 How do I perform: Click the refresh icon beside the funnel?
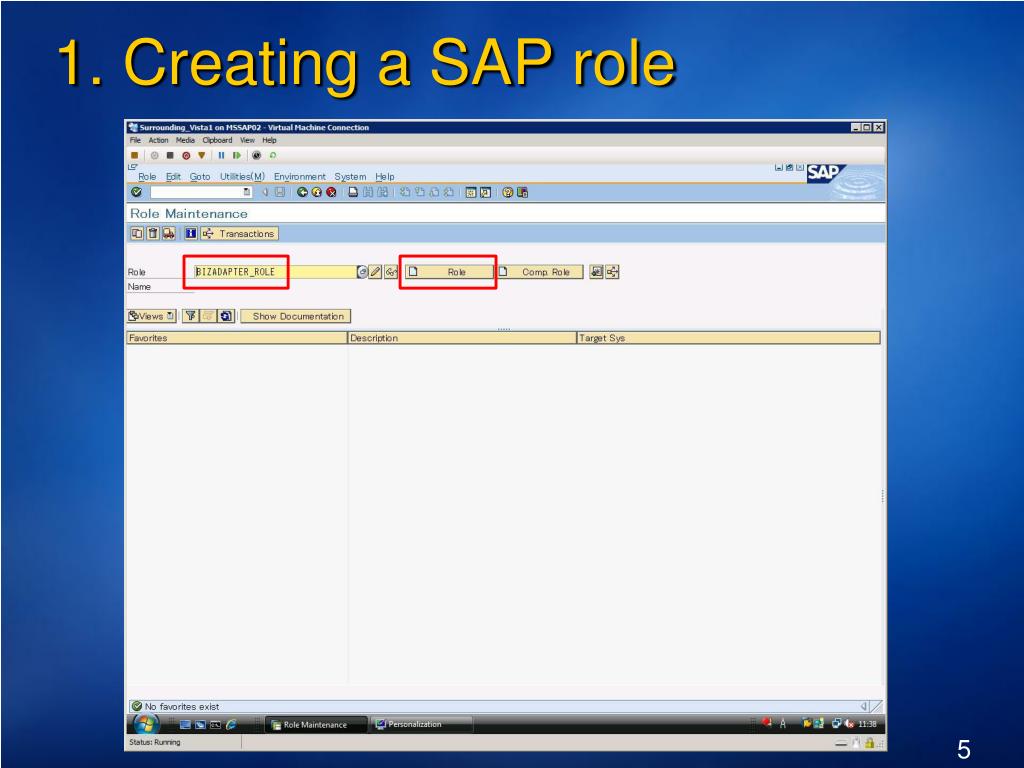tap(226, 316)
